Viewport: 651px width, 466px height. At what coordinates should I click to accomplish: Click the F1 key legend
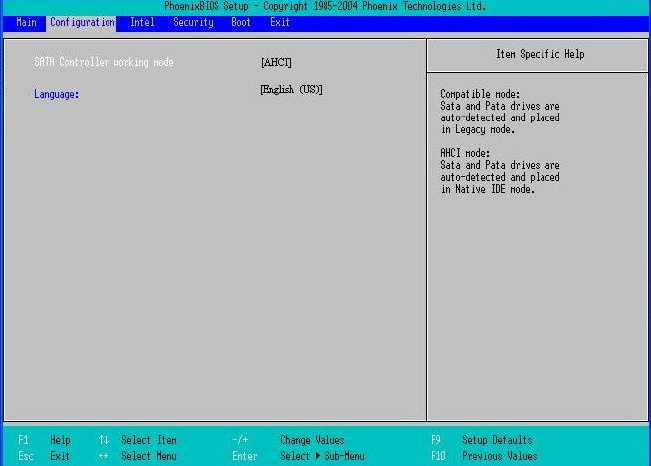click(23, 440)
